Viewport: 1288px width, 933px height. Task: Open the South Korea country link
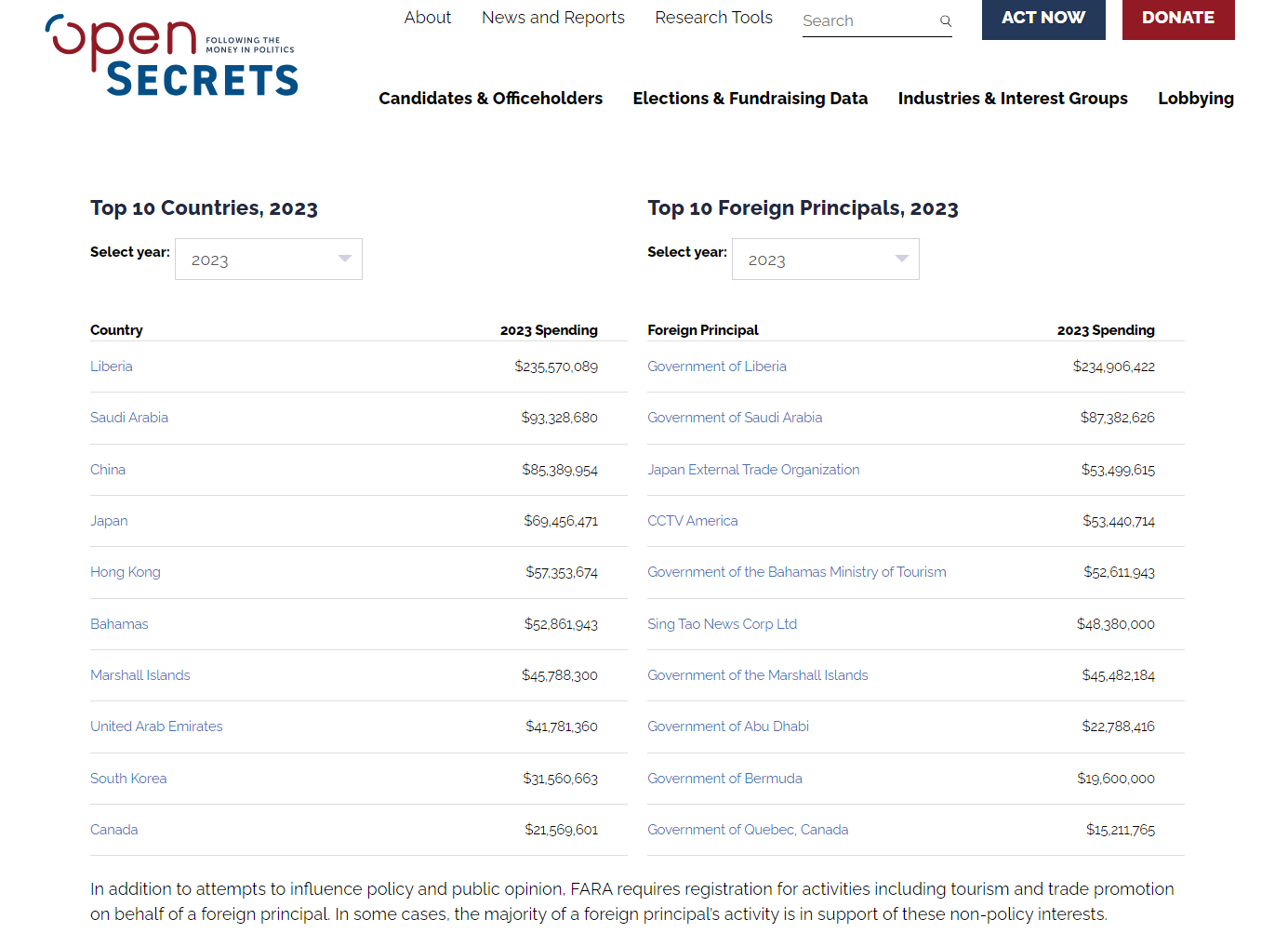point(128,779)
